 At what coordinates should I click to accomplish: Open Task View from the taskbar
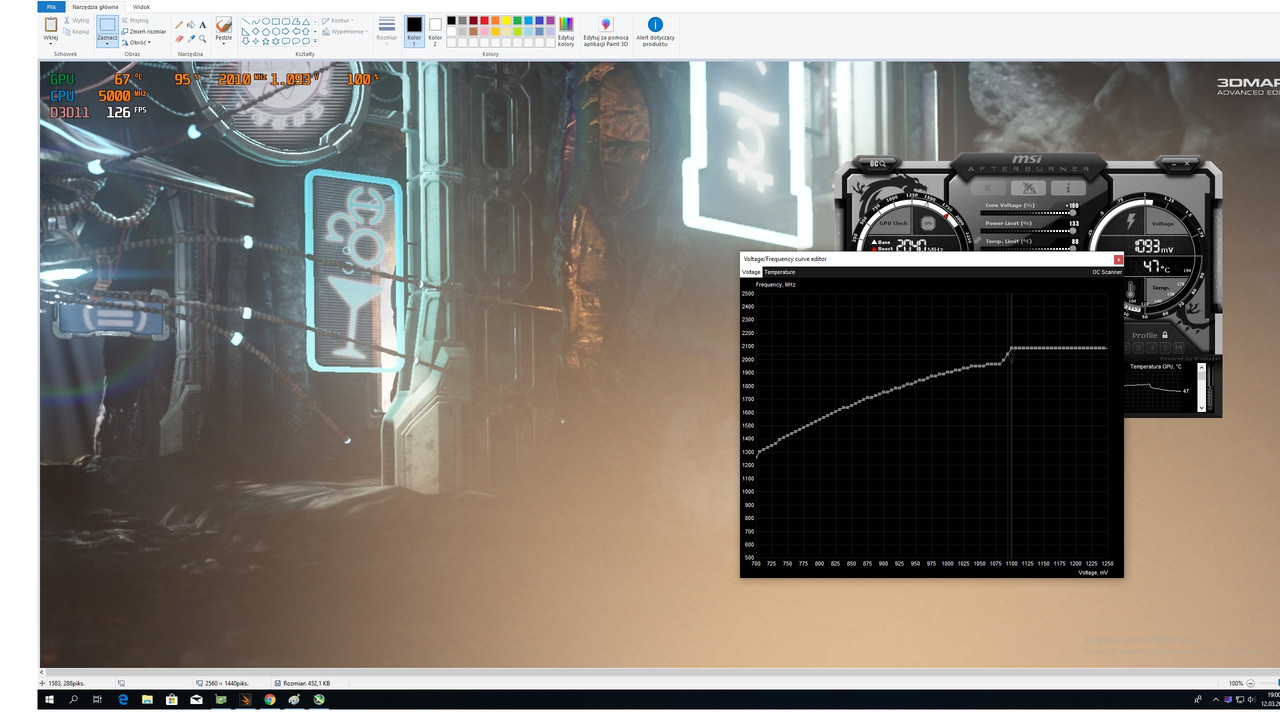97,700
